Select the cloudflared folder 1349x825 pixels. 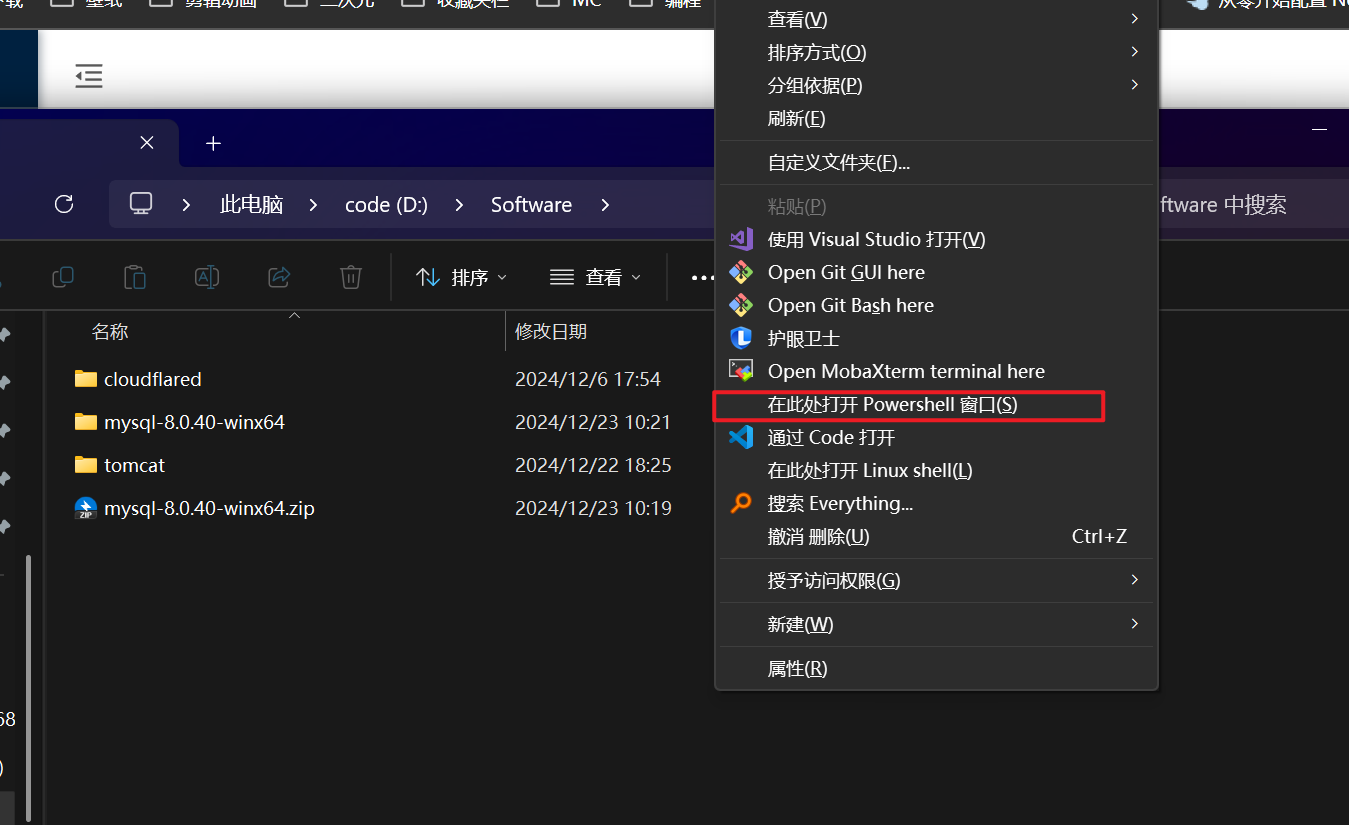(x=152, y=379)
